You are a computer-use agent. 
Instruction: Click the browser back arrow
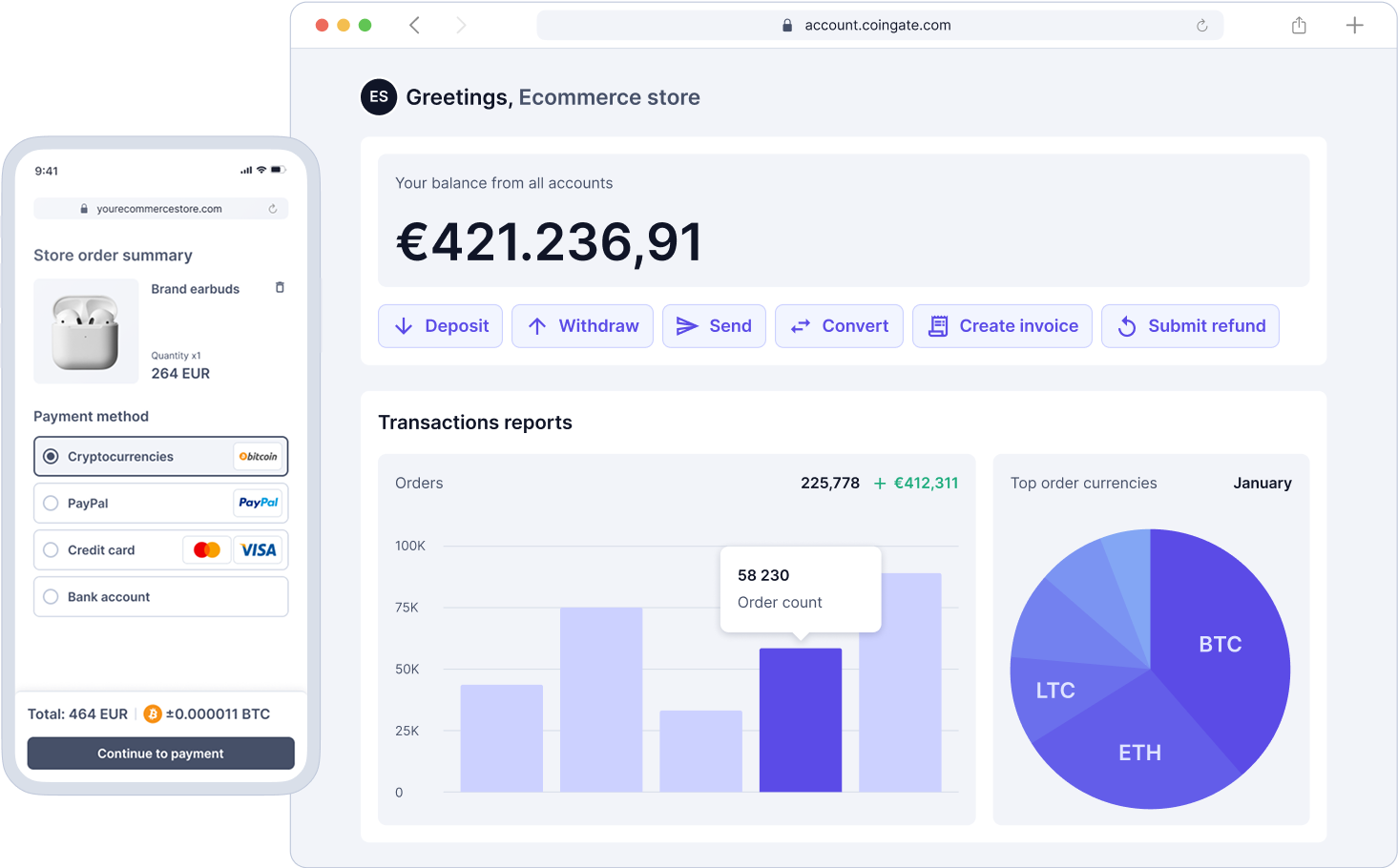tap(414, 25)
